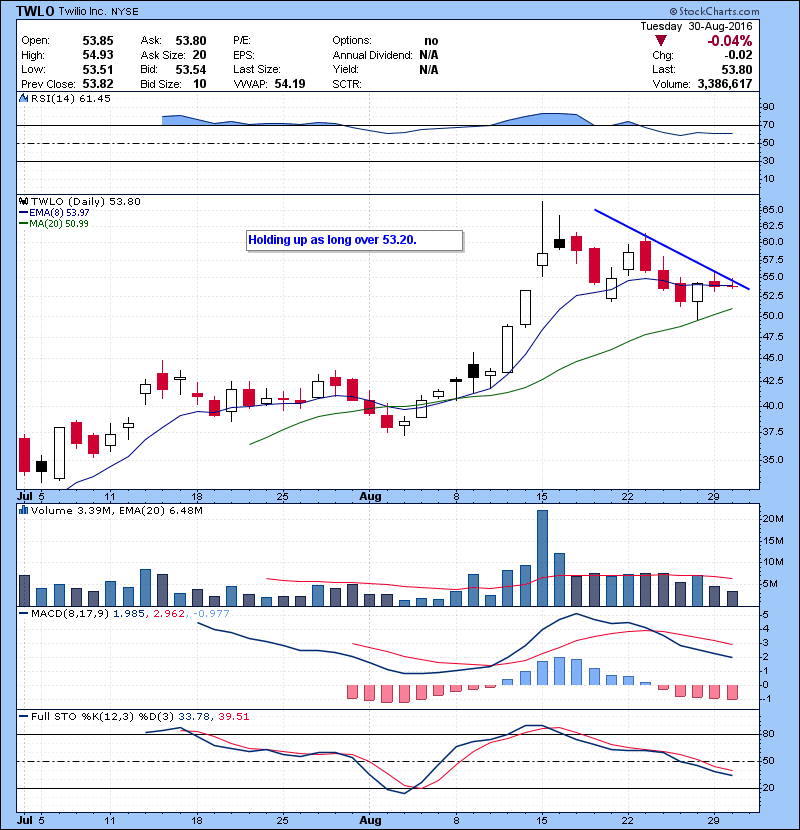Click the Ask Size value 20
Viewport: 800px width, 830px height.
pyautogui.click(x=200, y=55)
